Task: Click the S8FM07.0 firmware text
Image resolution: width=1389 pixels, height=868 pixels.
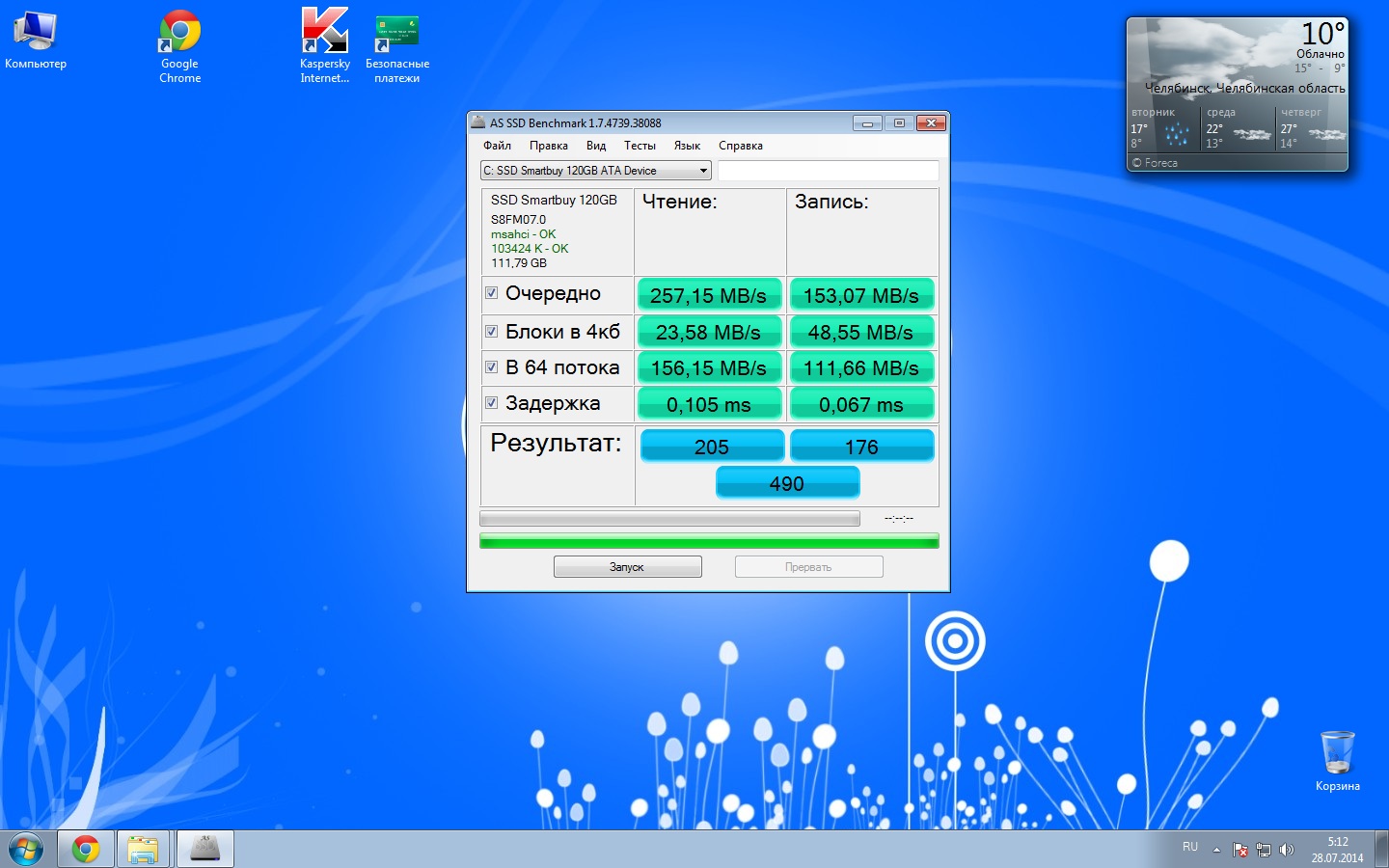Action: coord(518,220)
